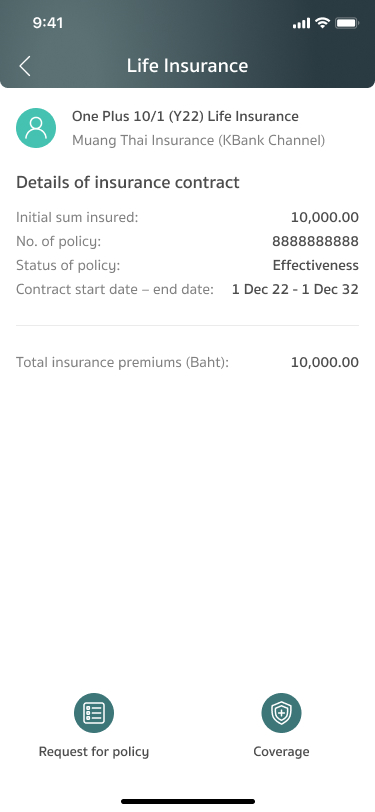Tap the Wi-Fi status icon
Screen dimensions: 375x812
coord(323,23)
